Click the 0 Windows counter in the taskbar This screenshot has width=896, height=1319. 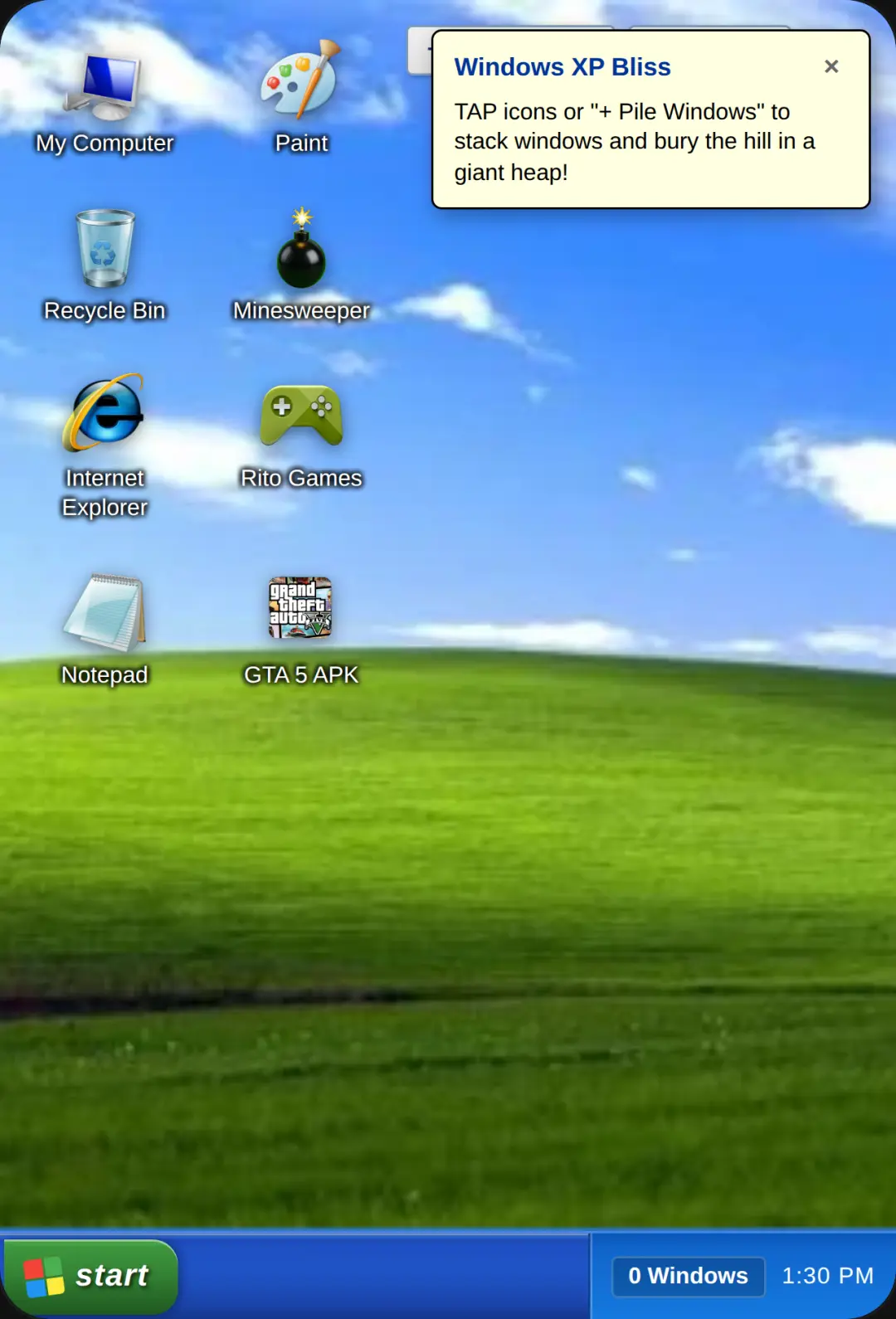click(688, 1276)
